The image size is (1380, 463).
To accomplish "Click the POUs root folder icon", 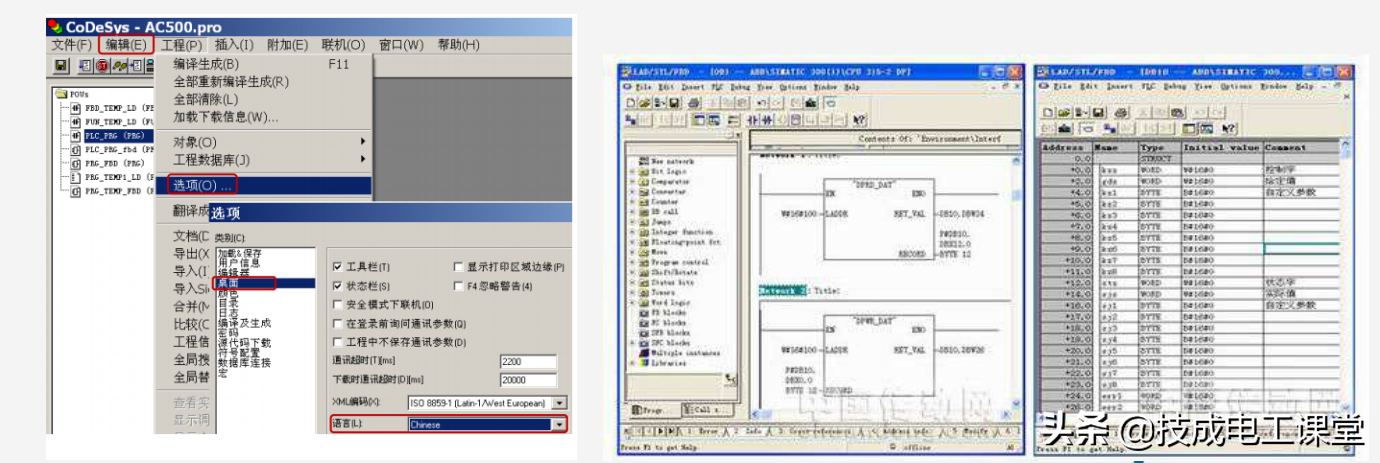I will coord(59,92).
